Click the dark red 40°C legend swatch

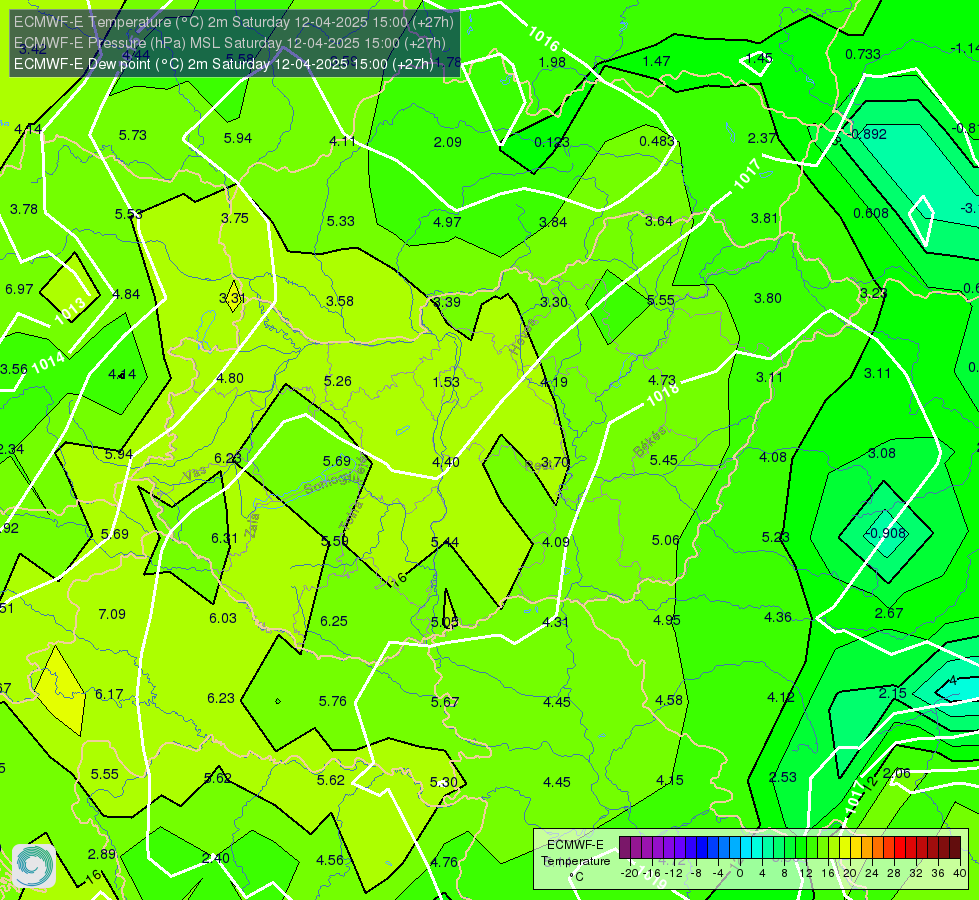point(955,848)
